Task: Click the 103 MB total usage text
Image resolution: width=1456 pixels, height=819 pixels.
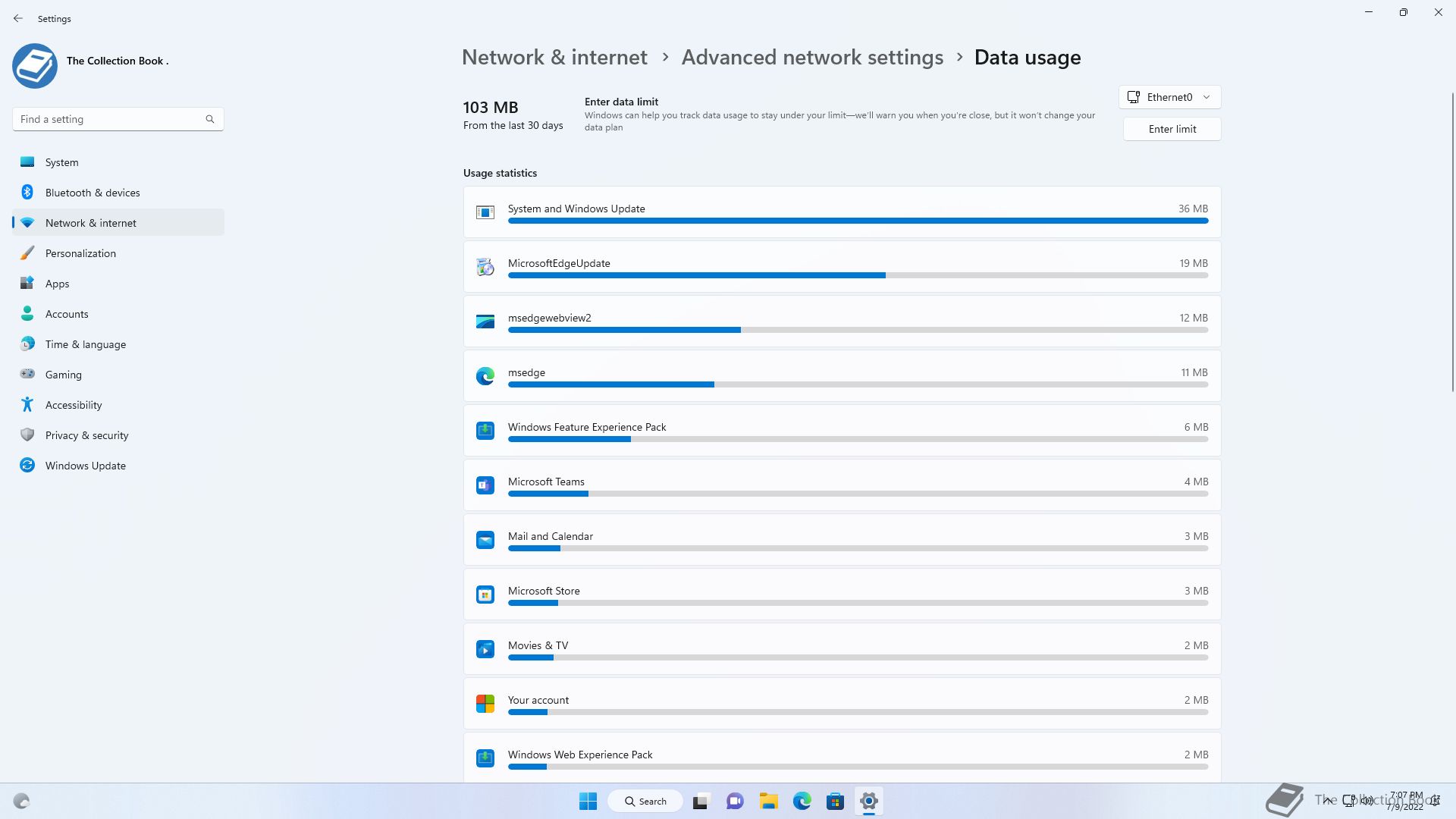Action: click(491, 108)
